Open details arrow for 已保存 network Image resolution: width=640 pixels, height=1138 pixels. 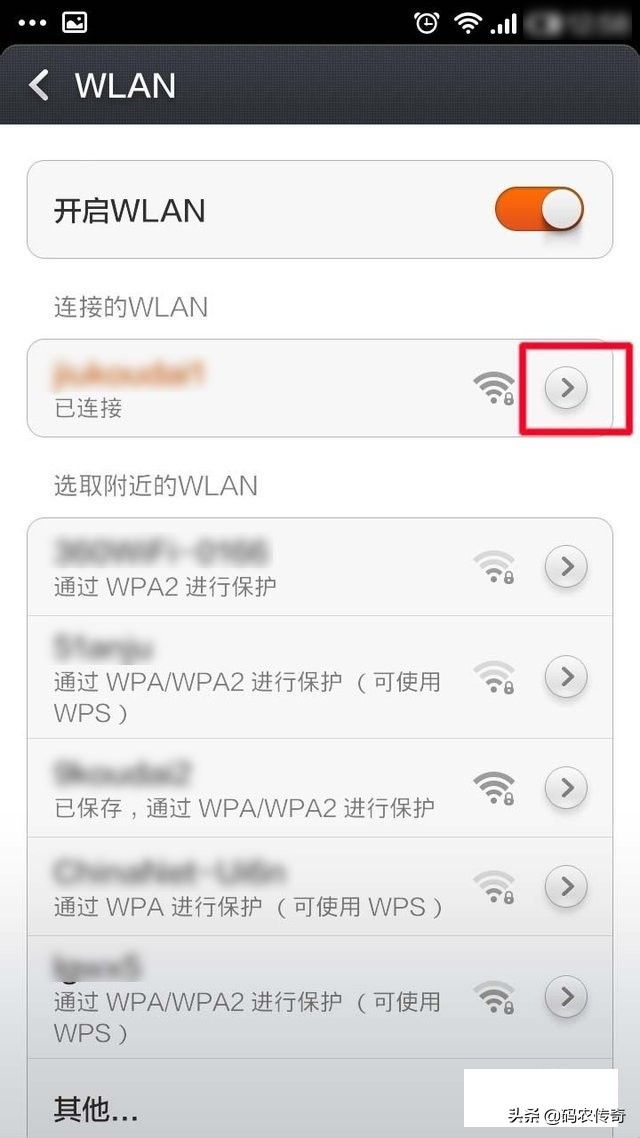565,788
